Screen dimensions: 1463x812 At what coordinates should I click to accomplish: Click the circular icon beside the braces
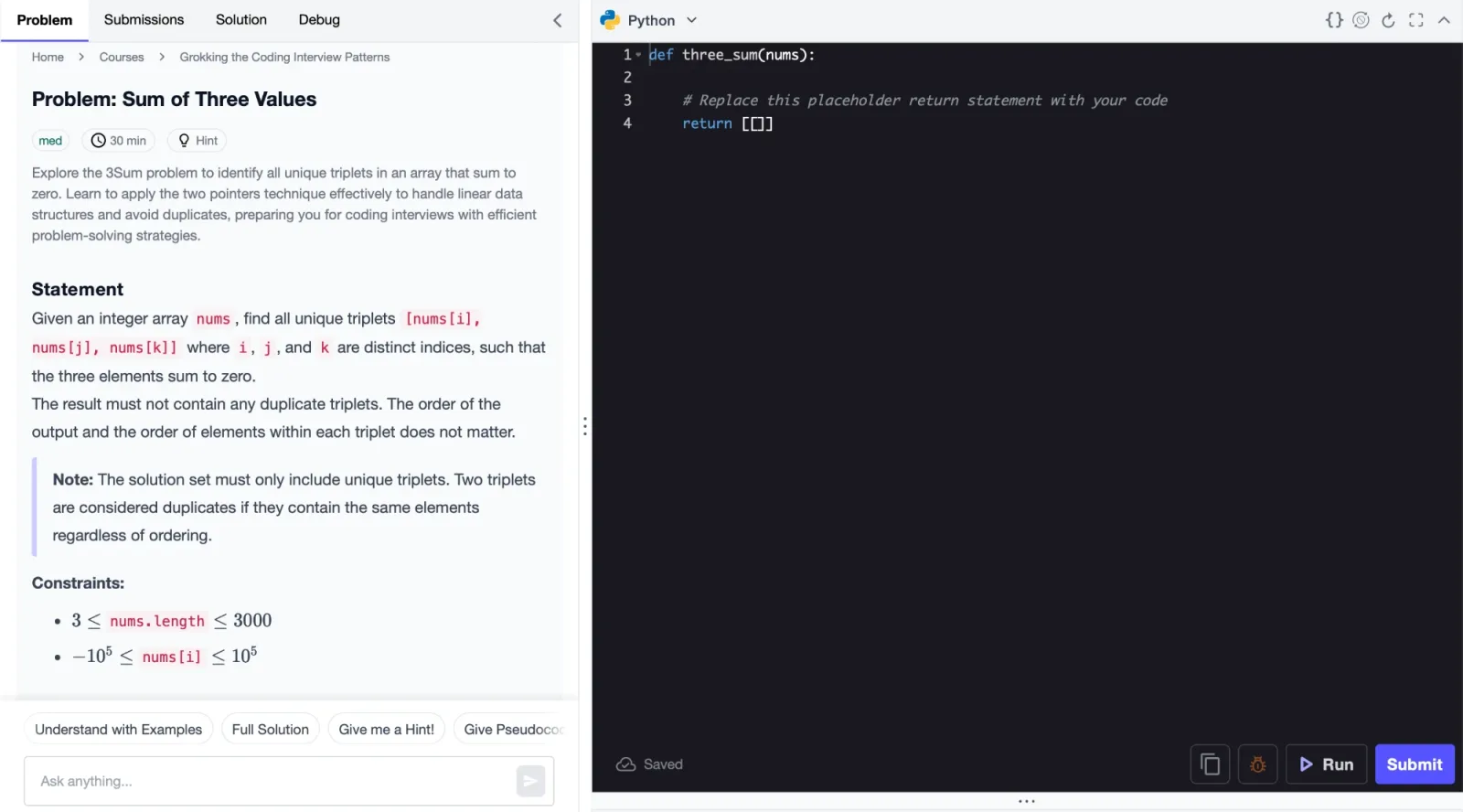pos(1361,20)
